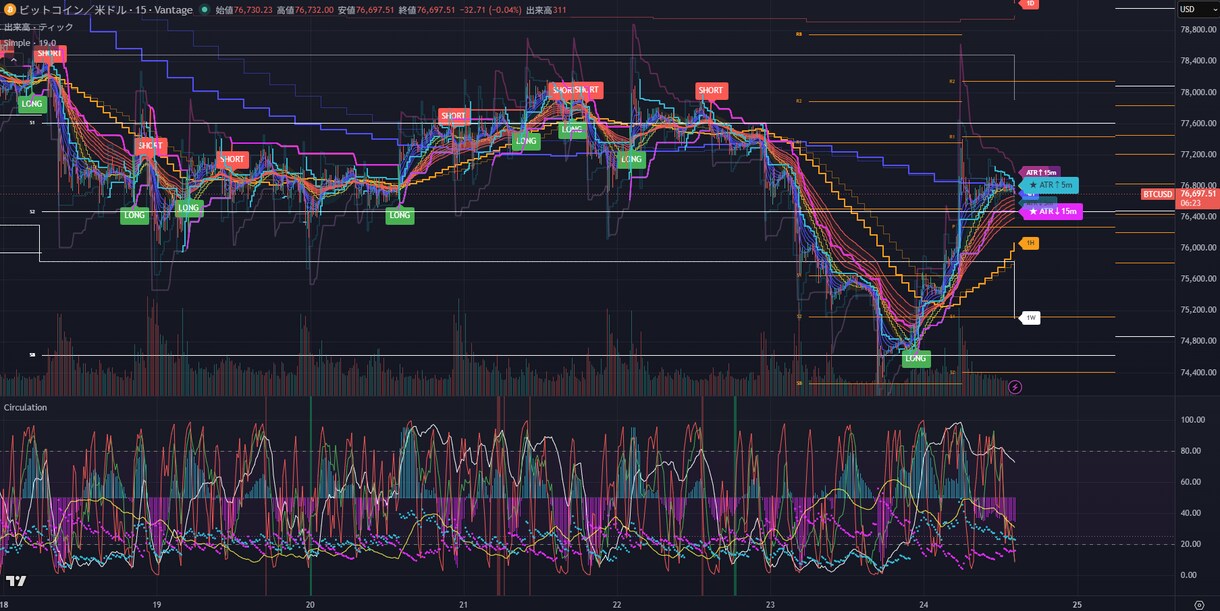Screen dimensions: 1220x611
Task: Click the BTCUSD price label on scale
Action: pyautogui.click(x=1157, y=194)
